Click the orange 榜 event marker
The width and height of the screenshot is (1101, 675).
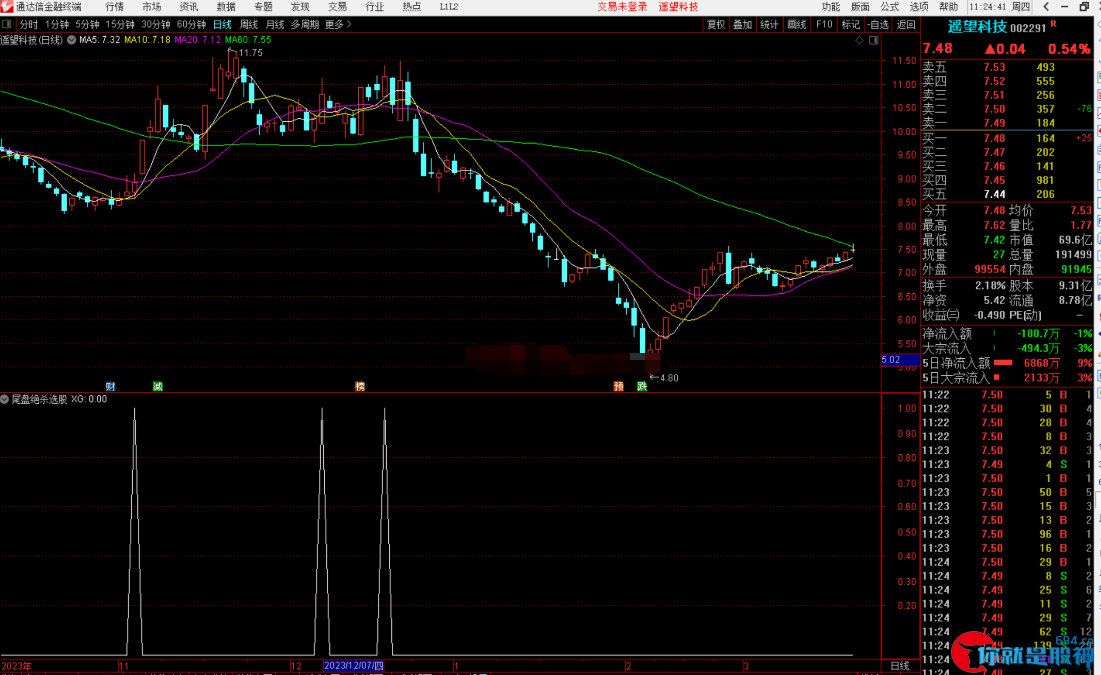click(360, 386)
